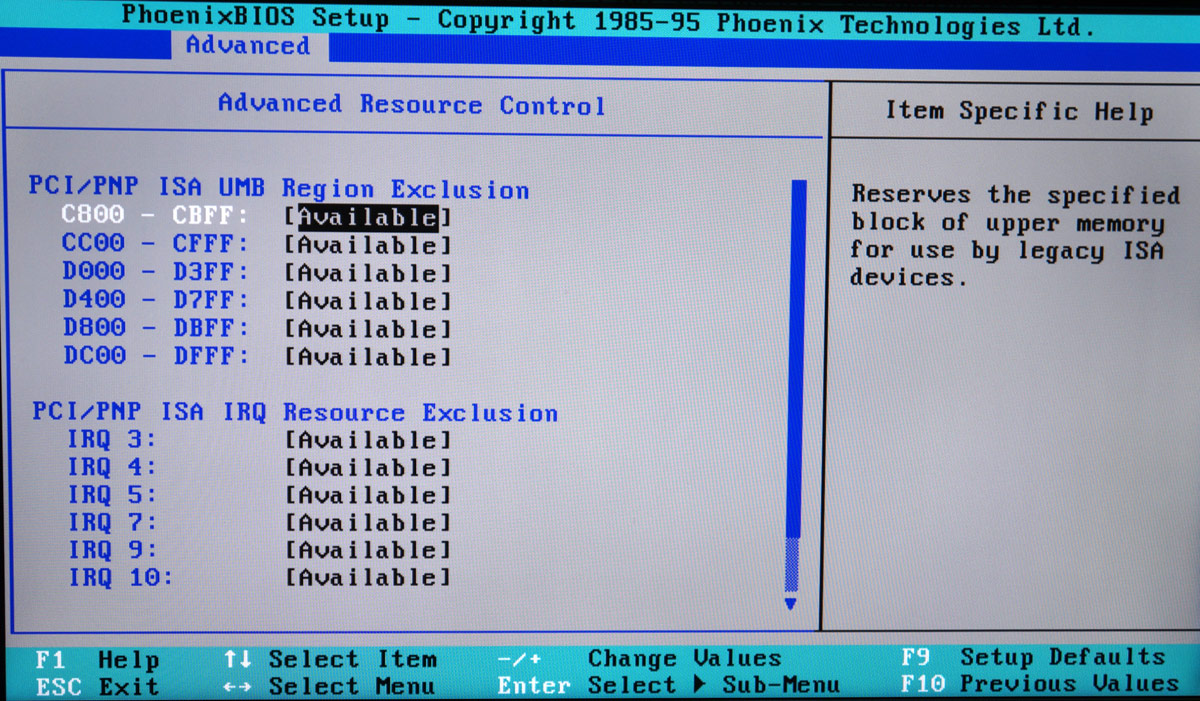Select the D400 - D7FF Available setting

pos(367,301)
